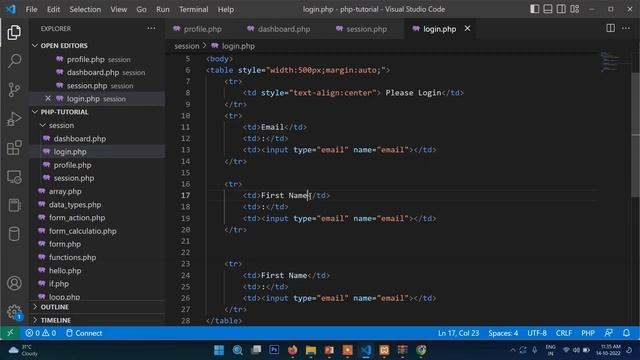Change encoding via UTF-8 status item
The height and width of the screenshot is (360, 640).
[x=537, y=333]
